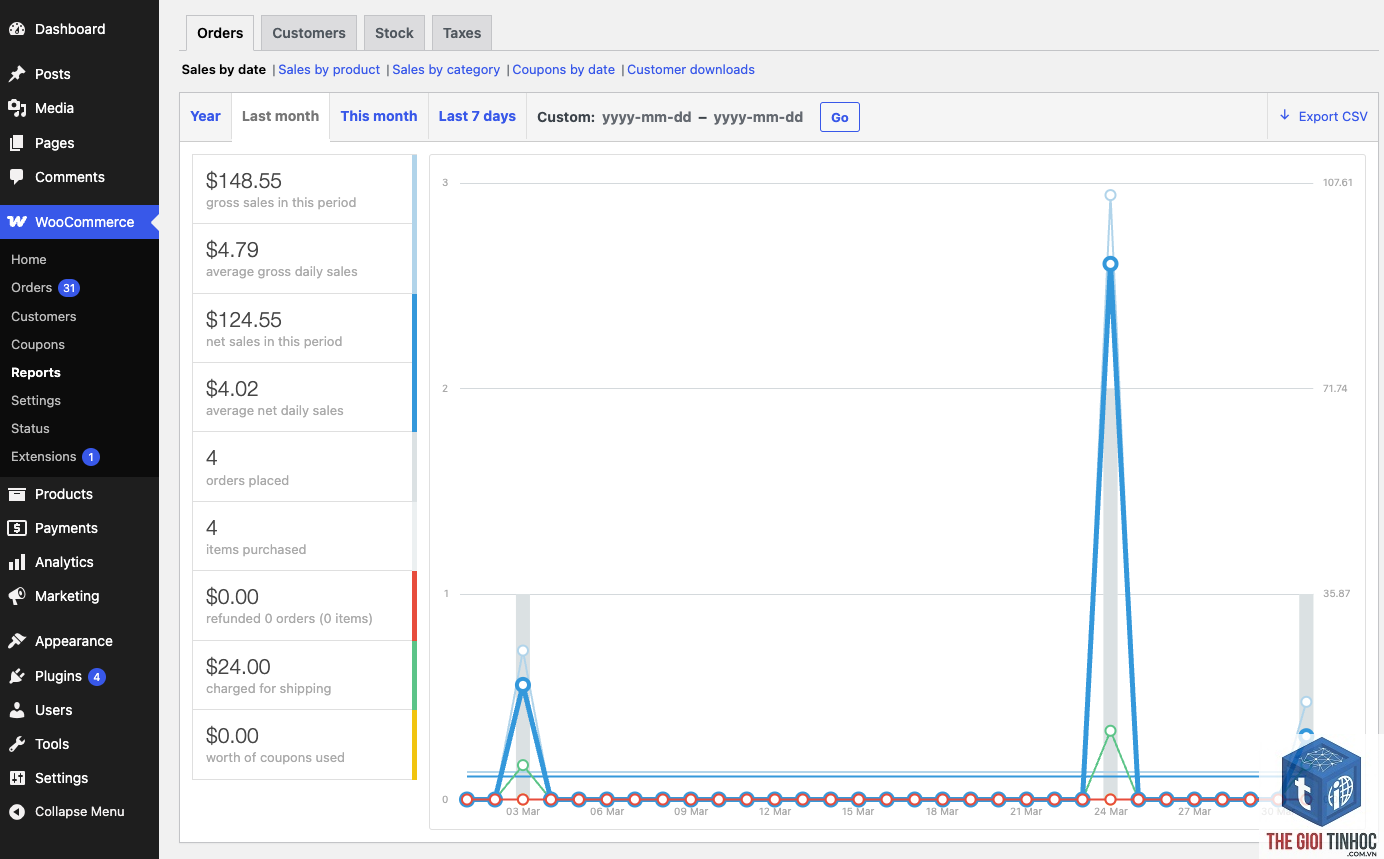Click the Collapse Menu arrow icon
The image size is (1384, 859).
(x=17, y=812)
